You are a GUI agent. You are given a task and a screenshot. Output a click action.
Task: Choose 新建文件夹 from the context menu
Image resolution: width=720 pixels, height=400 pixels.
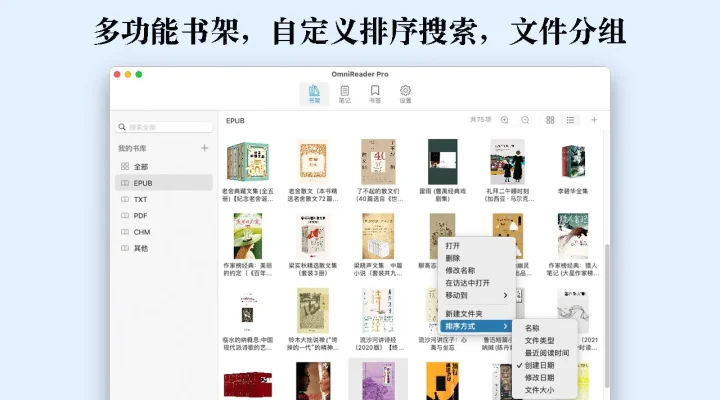[x=475, y=314]
